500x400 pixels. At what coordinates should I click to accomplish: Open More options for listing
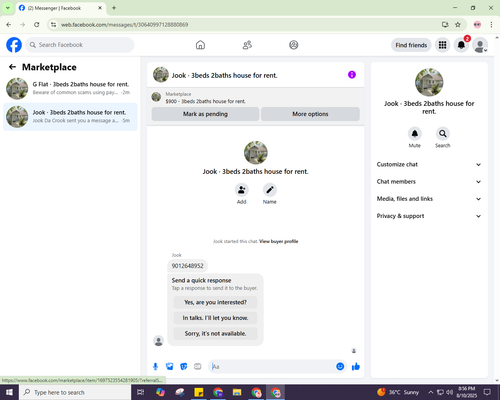pyautogui.click(x=310, y=114)
